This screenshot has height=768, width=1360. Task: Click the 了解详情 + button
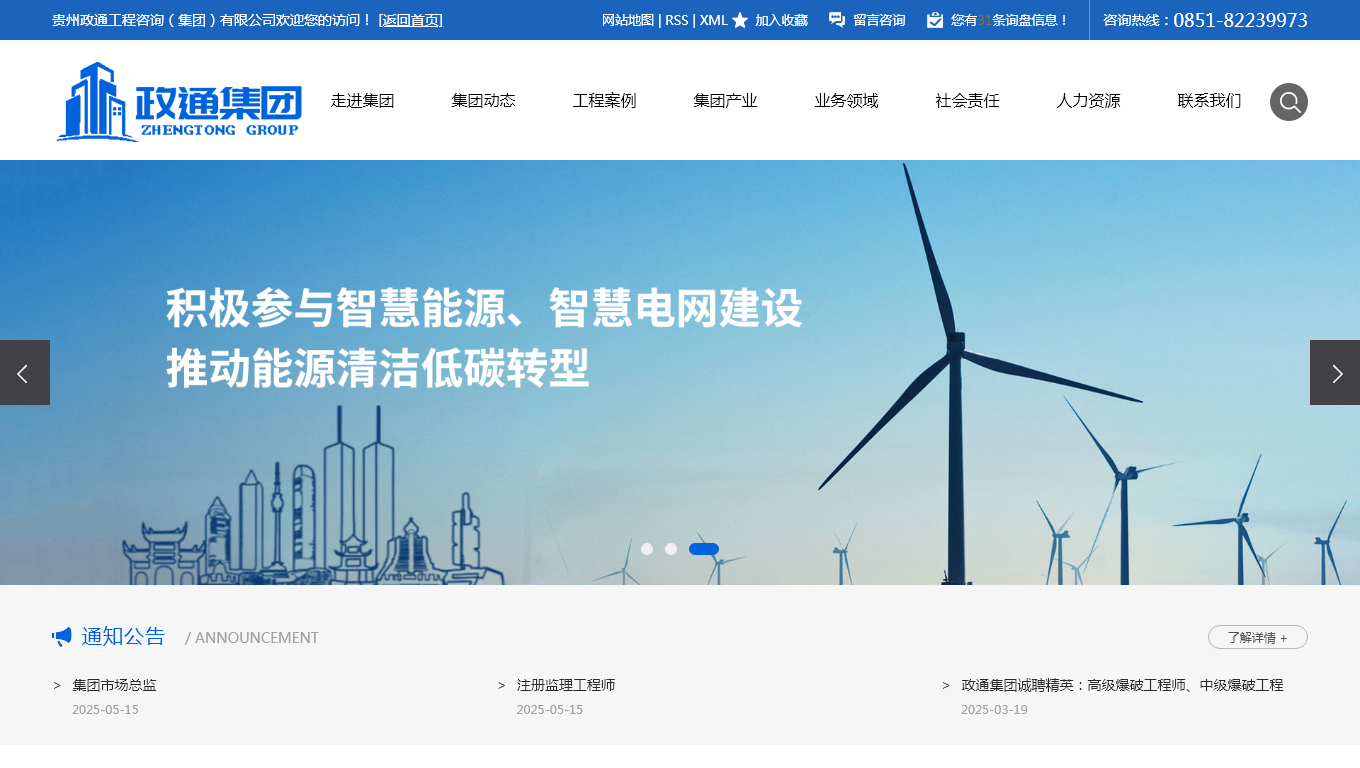1257,637
